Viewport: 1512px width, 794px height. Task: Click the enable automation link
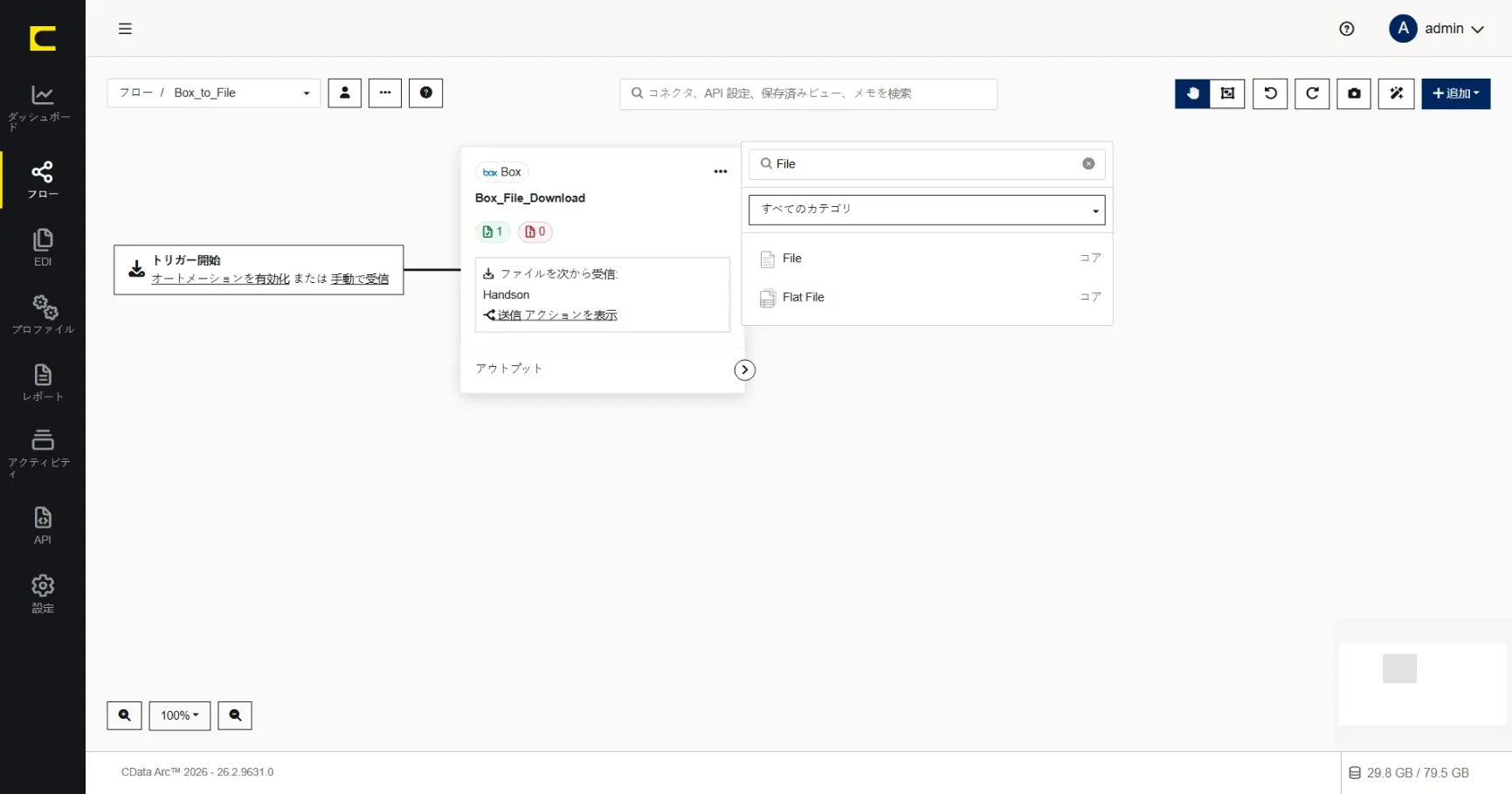[221, 279]
